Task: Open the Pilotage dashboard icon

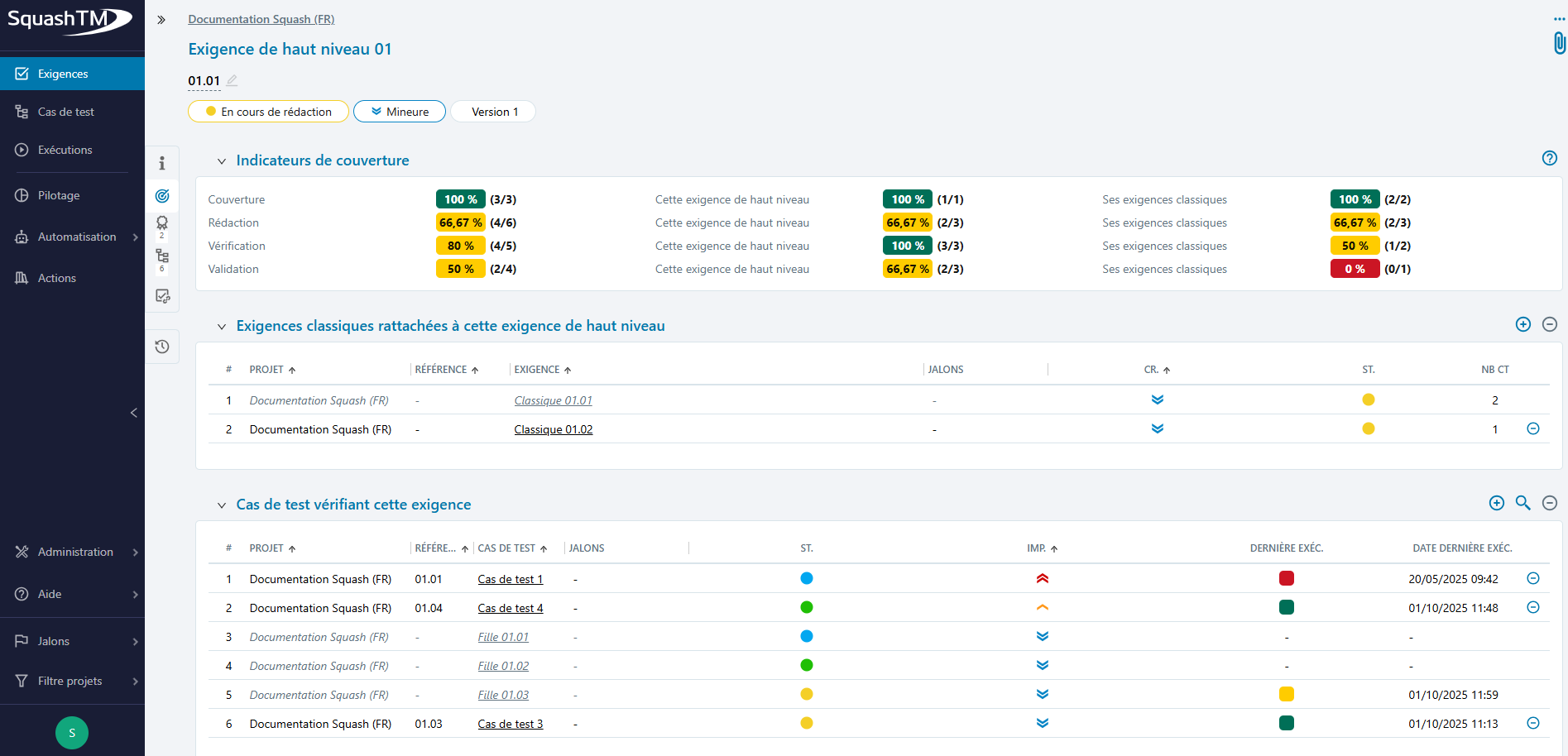Action: (x=60, y=195)
